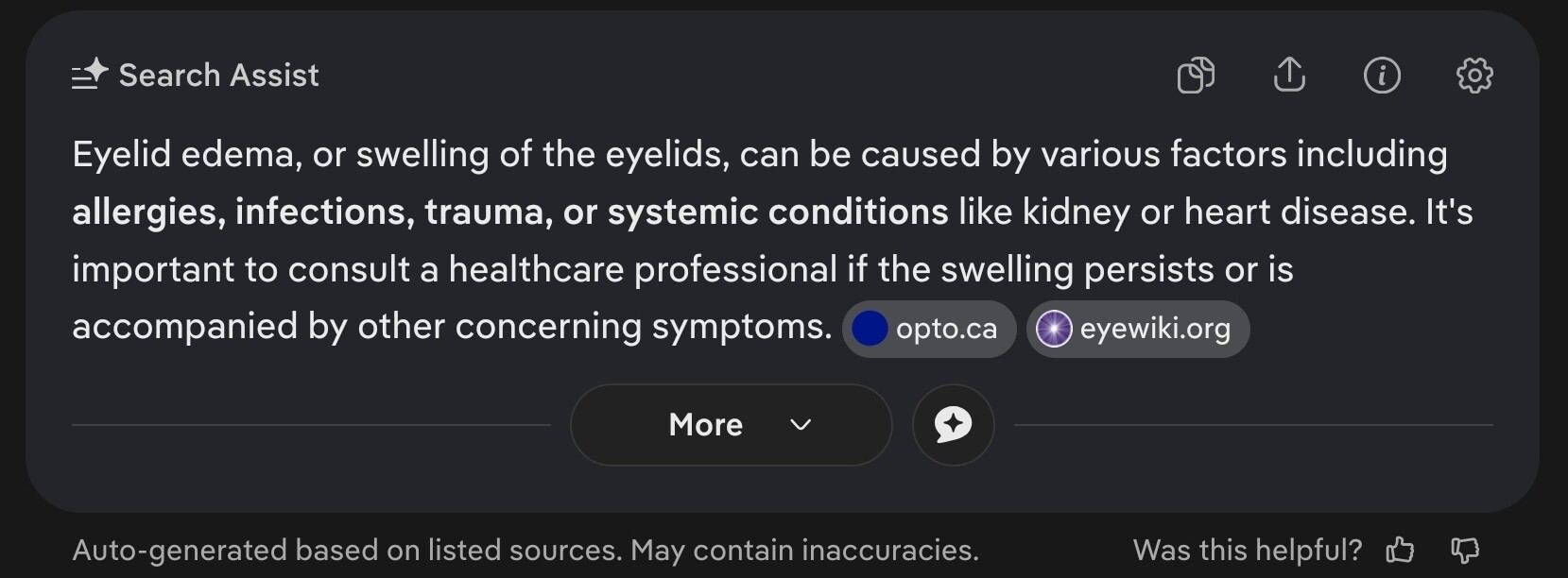Click the share answer icon
The image size is (1568, 578).
tap(1289, 75)
